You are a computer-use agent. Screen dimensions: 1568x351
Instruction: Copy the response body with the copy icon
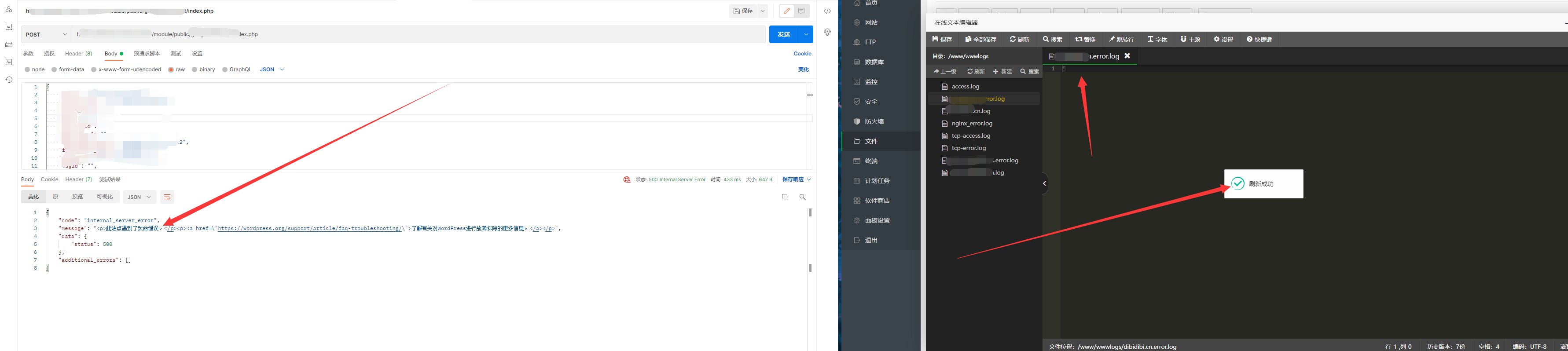[785, 197]
